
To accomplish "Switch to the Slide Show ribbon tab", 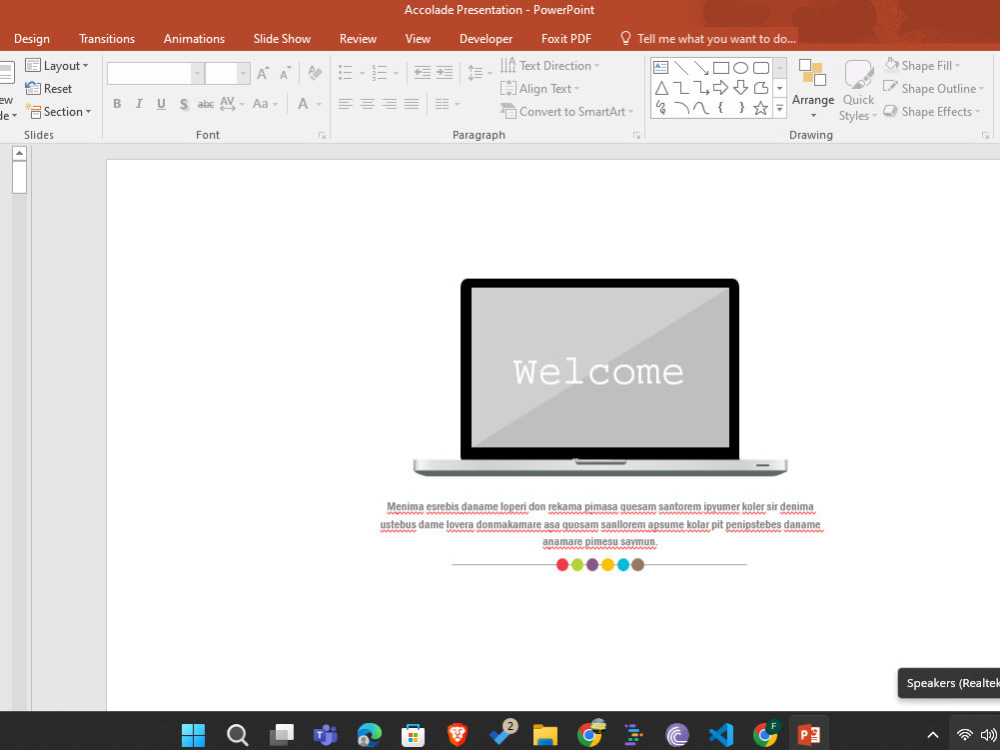I will tap(281, 38).
